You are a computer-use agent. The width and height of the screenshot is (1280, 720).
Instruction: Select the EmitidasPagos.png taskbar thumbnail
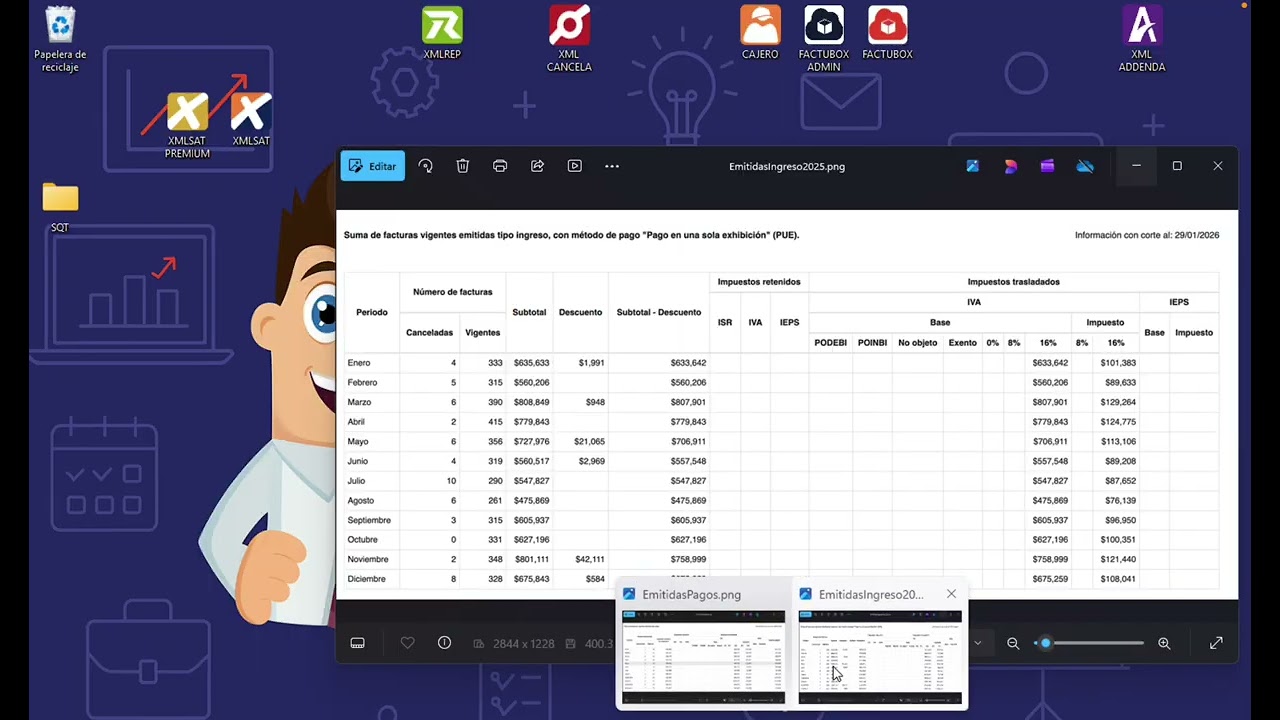pos(703,645)
